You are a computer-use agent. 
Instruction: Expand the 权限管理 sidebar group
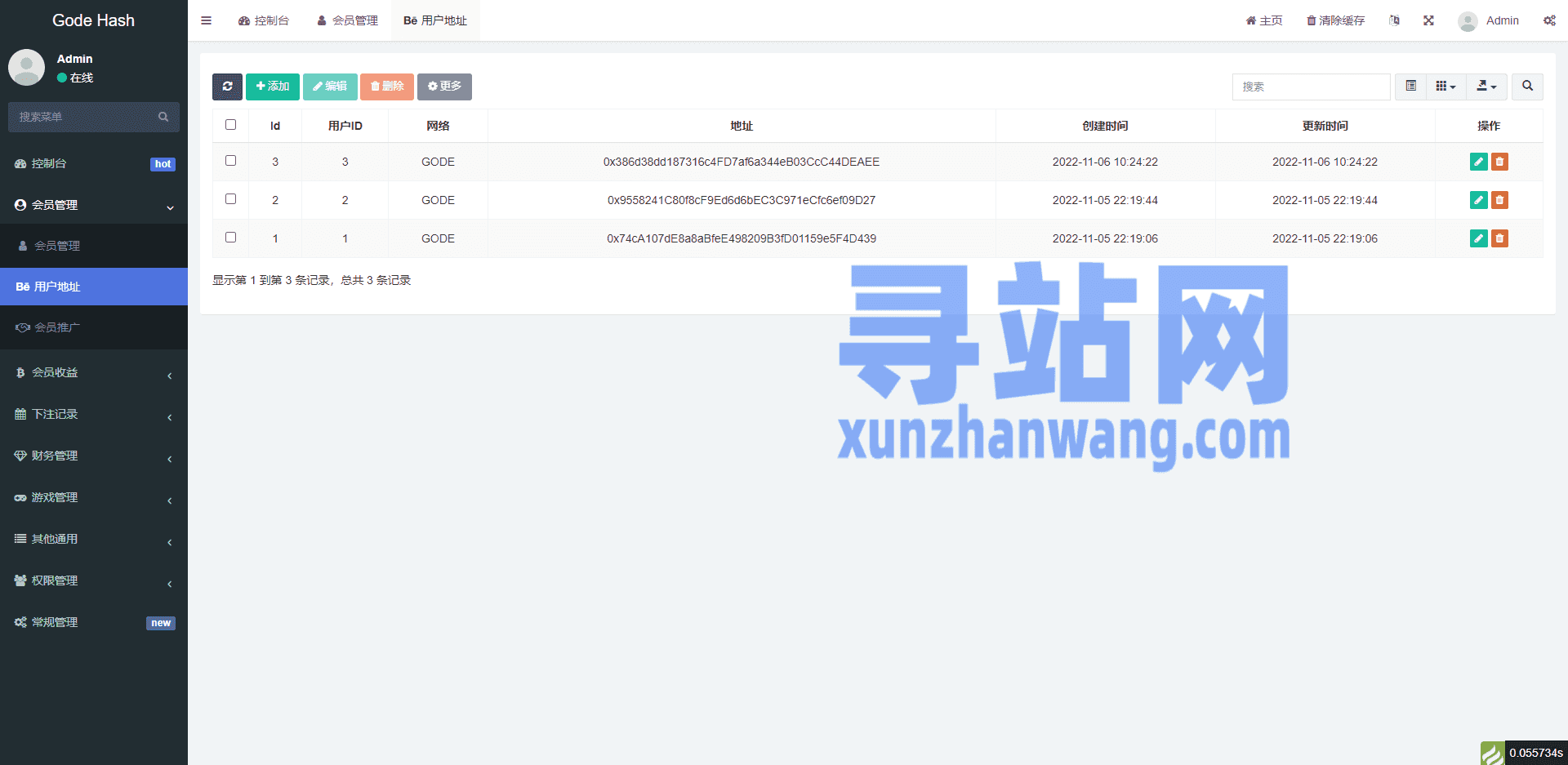(94, 580)
